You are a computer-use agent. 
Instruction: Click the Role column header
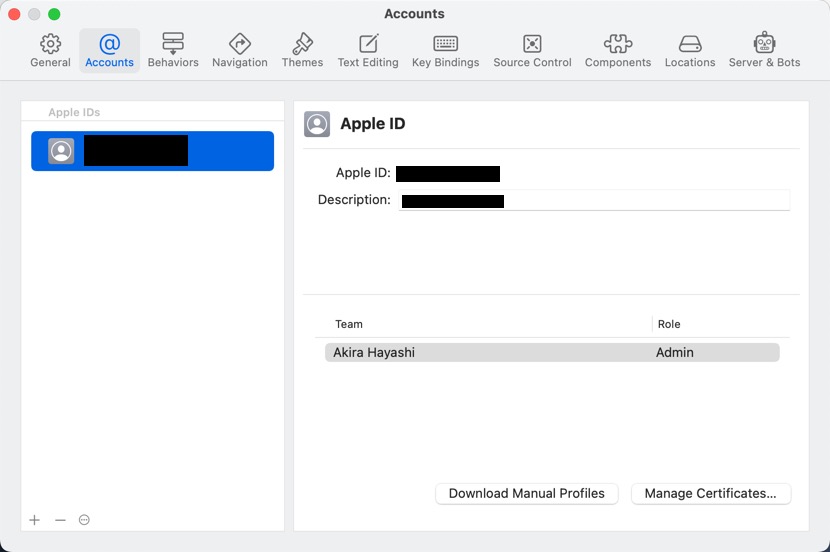pyautogui.click(x=669, y=324)
